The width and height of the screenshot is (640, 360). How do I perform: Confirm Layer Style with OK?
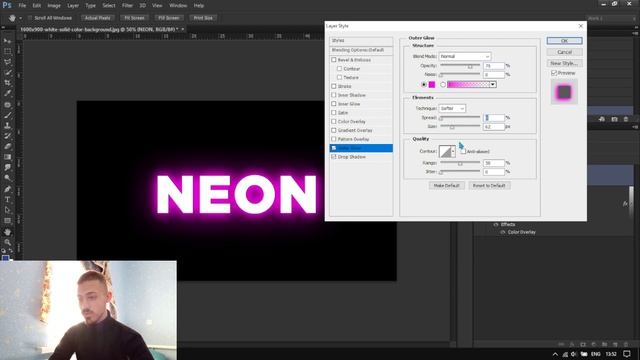pyautogui.click(x=564, y=41)
